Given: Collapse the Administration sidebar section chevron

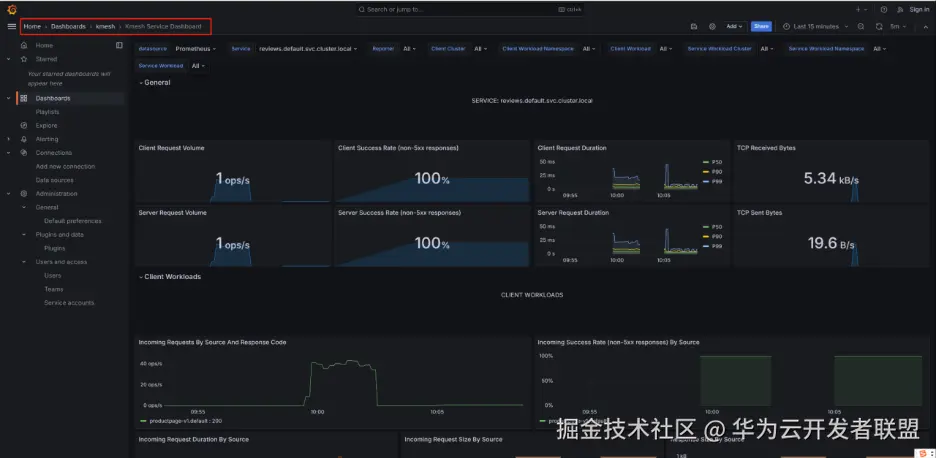Looking at the screenshot, I should coord(8,193).
